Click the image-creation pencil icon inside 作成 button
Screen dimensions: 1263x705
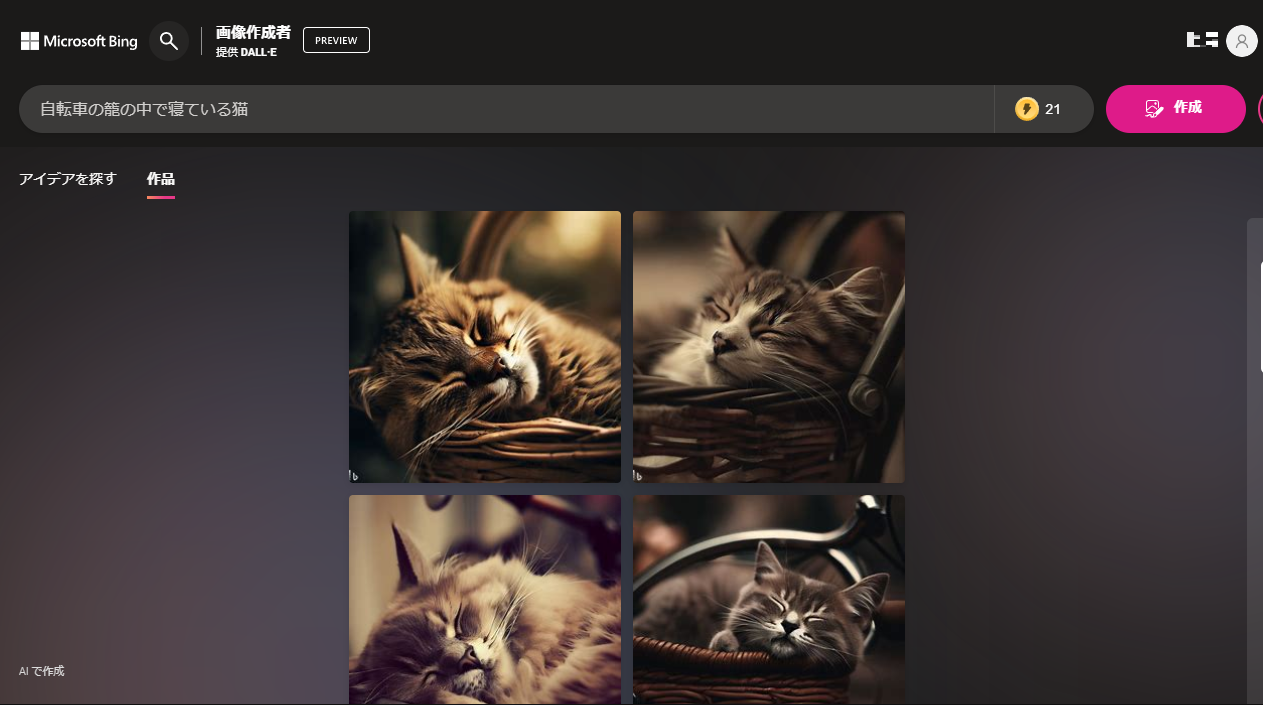coord(1155,108)
